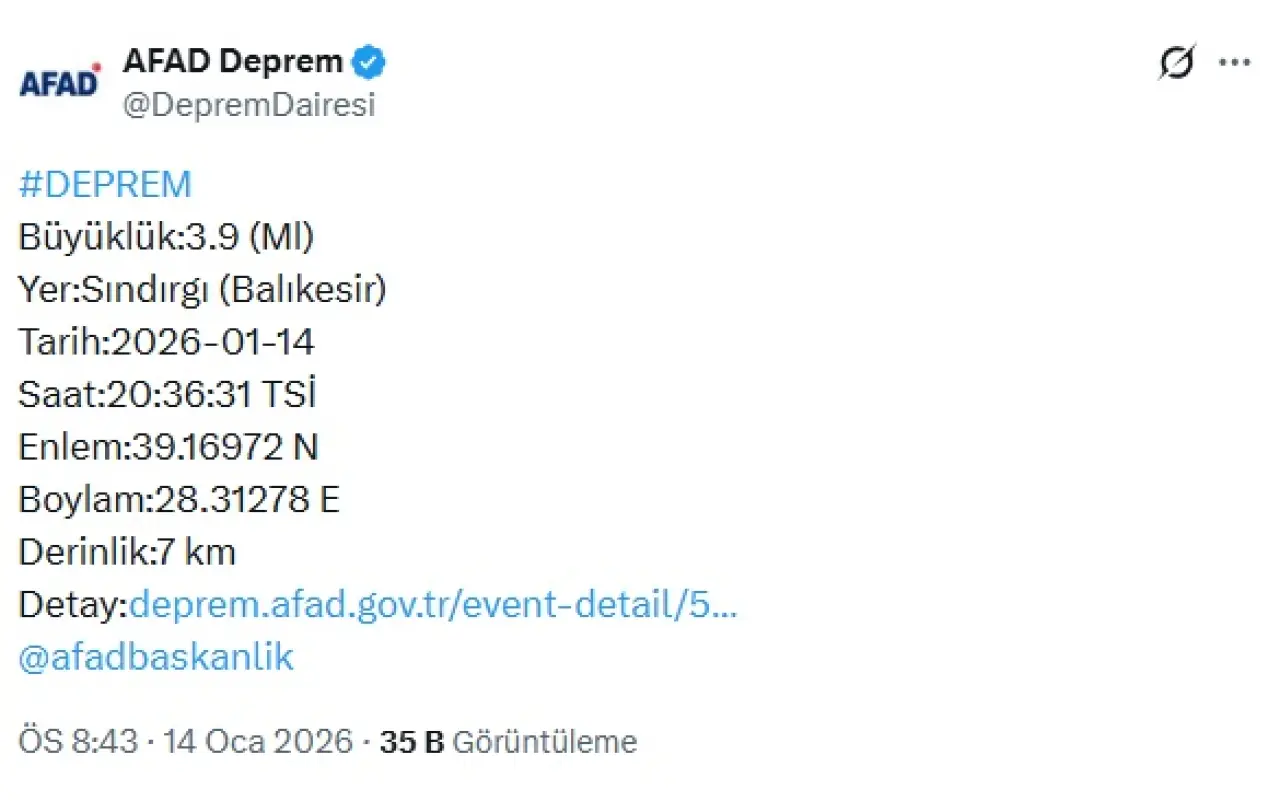This screenshot has width=1280, height=801.
Task: Click the @DepremDairesi handle
Action: click(x=248, y=105)
